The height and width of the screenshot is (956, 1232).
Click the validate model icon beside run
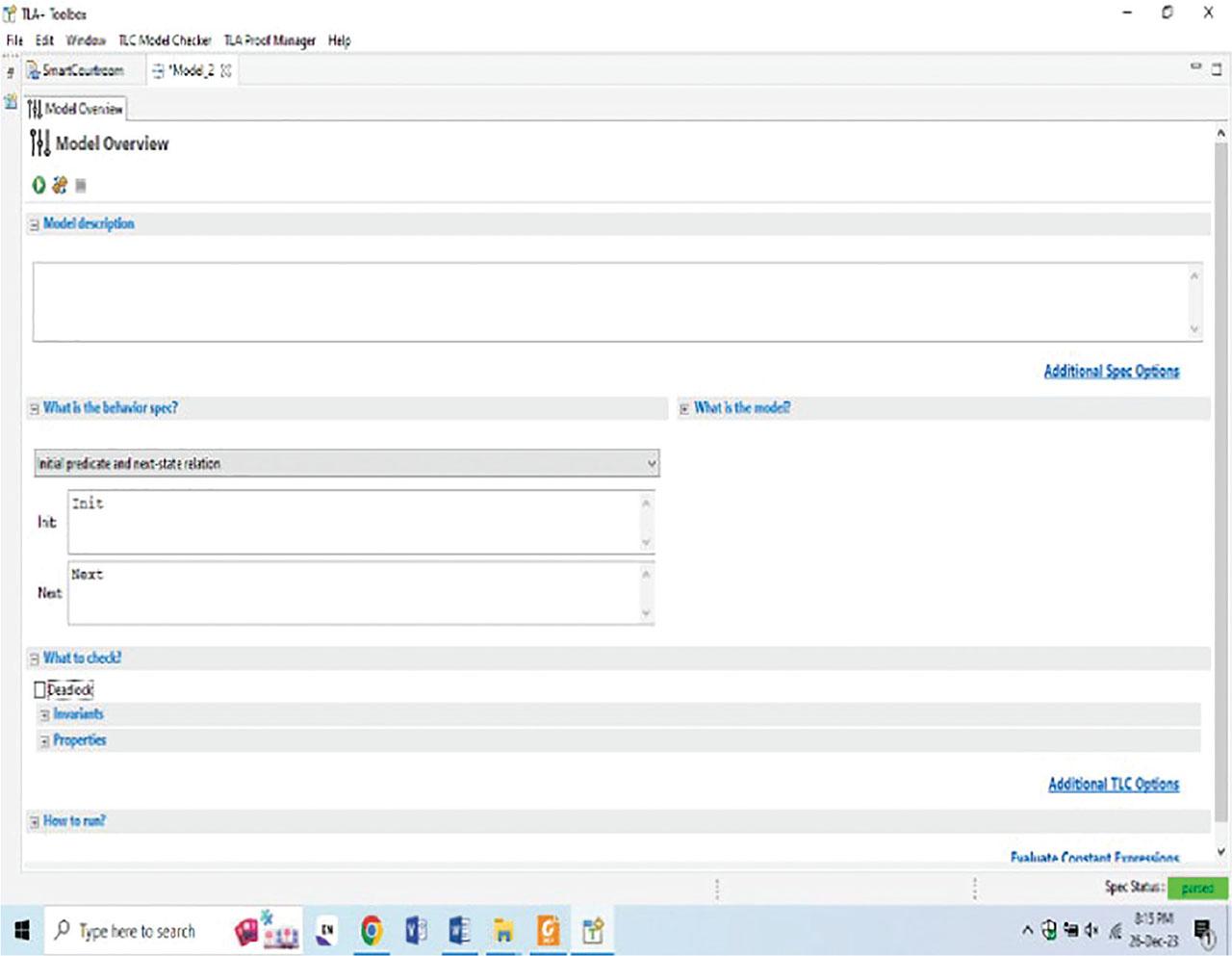click(x=60, y=185)
